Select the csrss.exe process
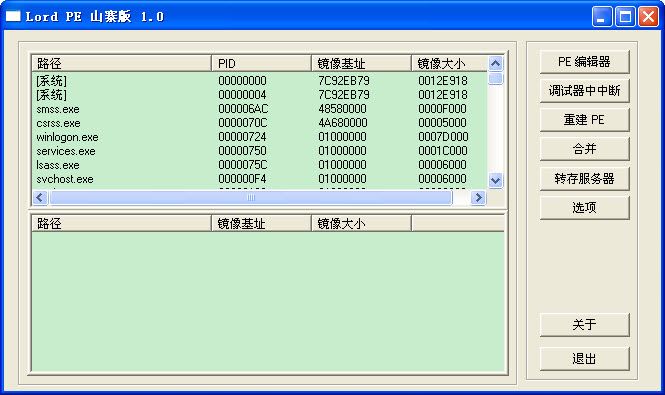665x395 pixels. (x=260, y=123)
